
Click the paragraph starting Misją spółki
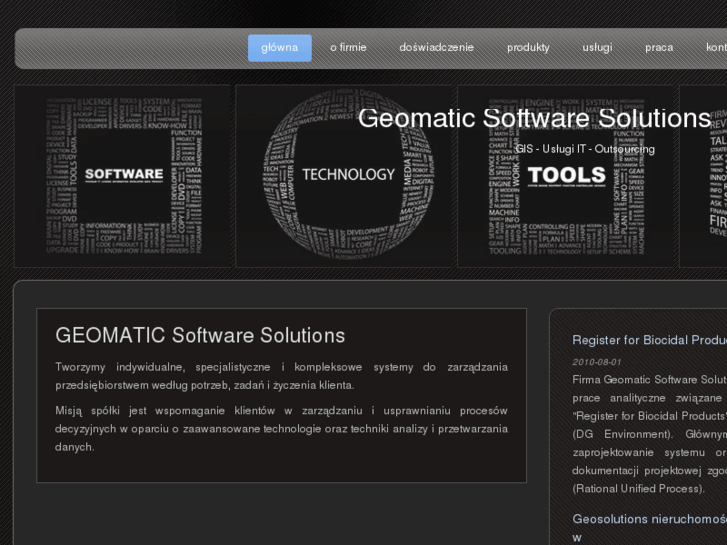281,429
